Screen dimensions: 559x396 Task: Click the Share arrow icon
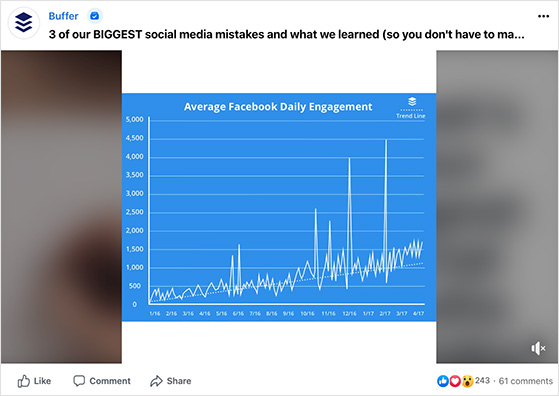tap(156, 381)
